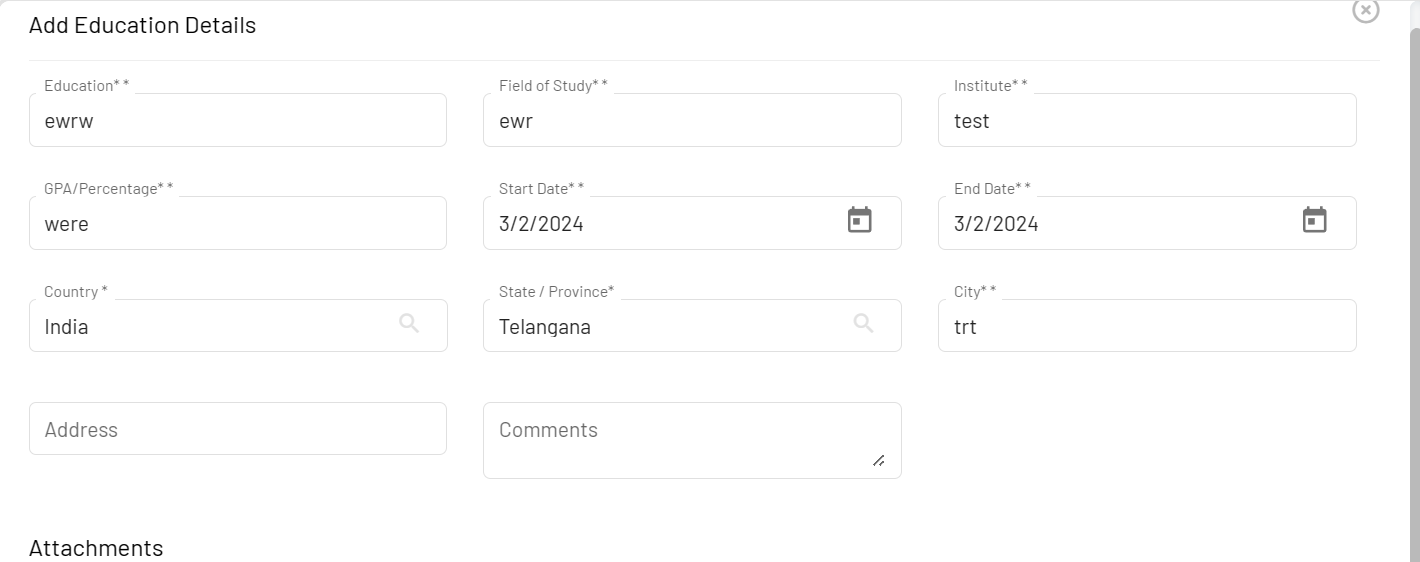The height and width of the screenshot is (562, 1420).
Task: Click the Add Education Details title
Action: pos(142,26)
